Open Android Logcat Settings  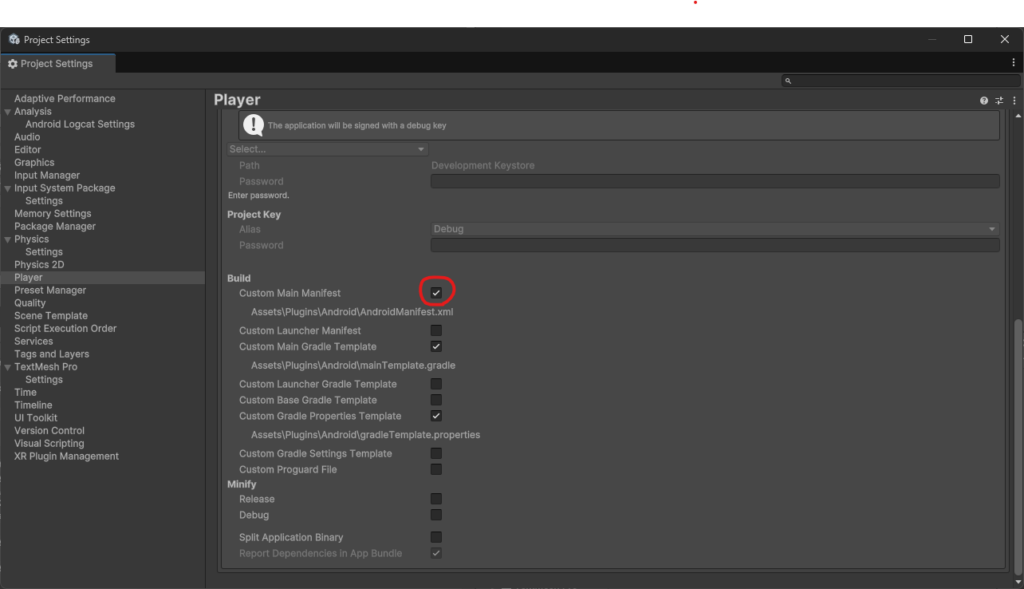(80, 124)
